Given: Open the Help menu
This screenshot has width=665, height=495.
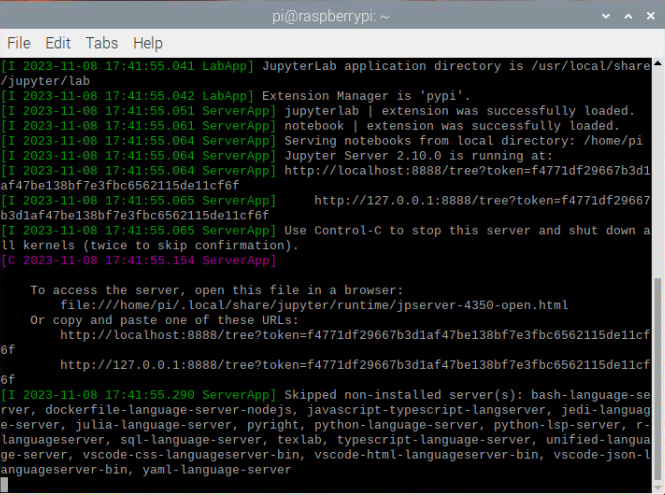Looking at the screenshot, I should (x=148, y=43).
